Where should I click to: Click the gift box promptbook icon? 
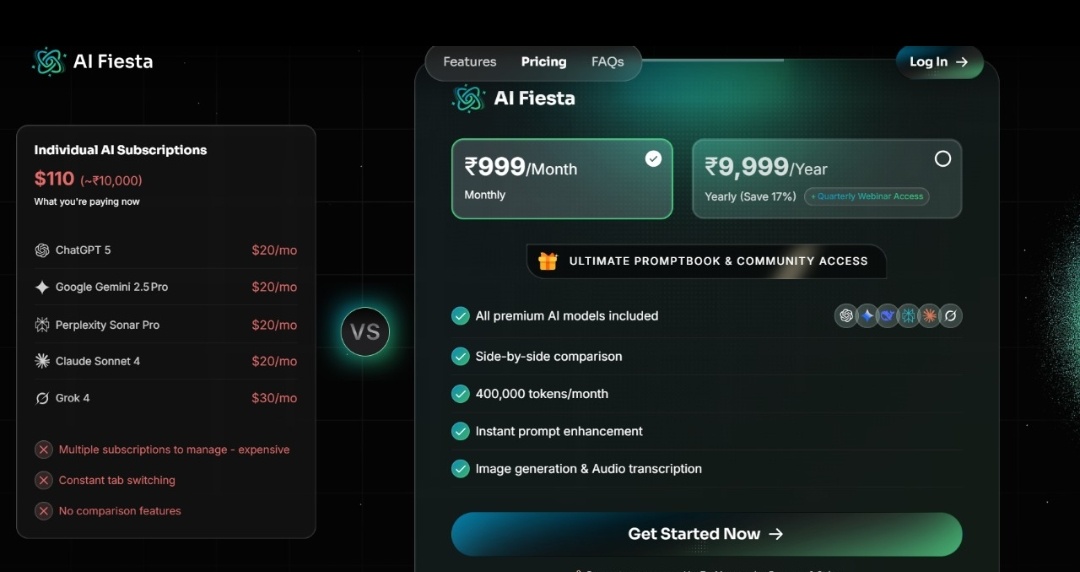tap(547, 261)
